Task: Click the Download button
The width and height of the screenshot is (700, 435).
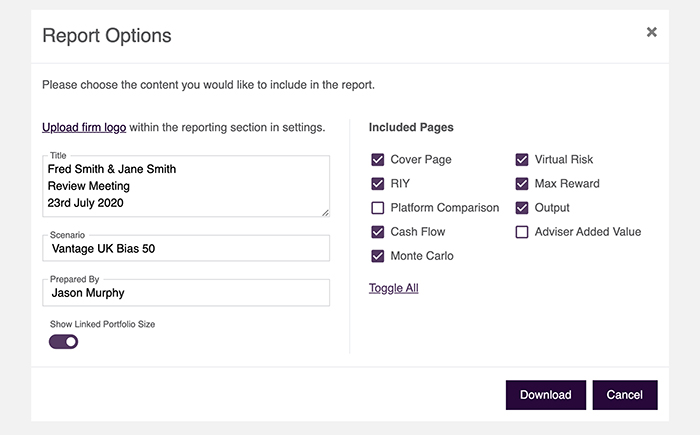Action: (x=546, y=395)
